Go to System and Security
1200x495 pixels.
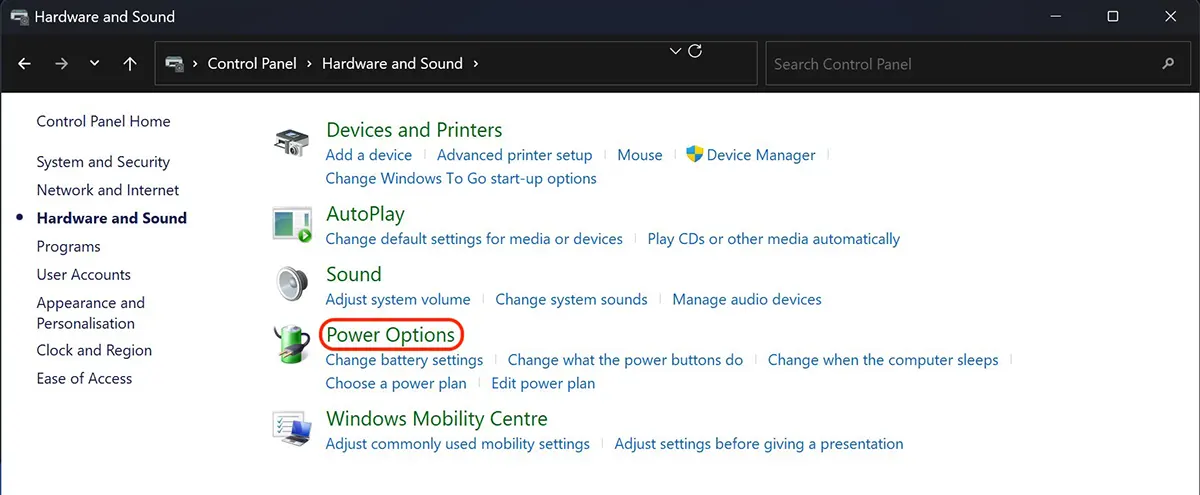click(103, 162)
